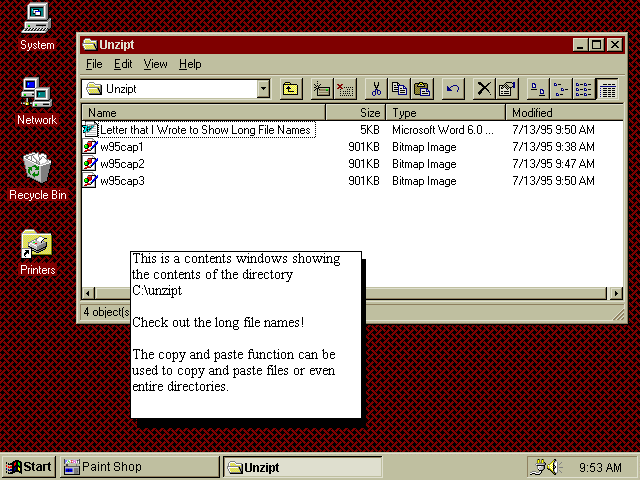This screenshot has height=480, width=640.
Task: Sort by the Modified column header
Action: pyautogui.click(x=564, y=113)
